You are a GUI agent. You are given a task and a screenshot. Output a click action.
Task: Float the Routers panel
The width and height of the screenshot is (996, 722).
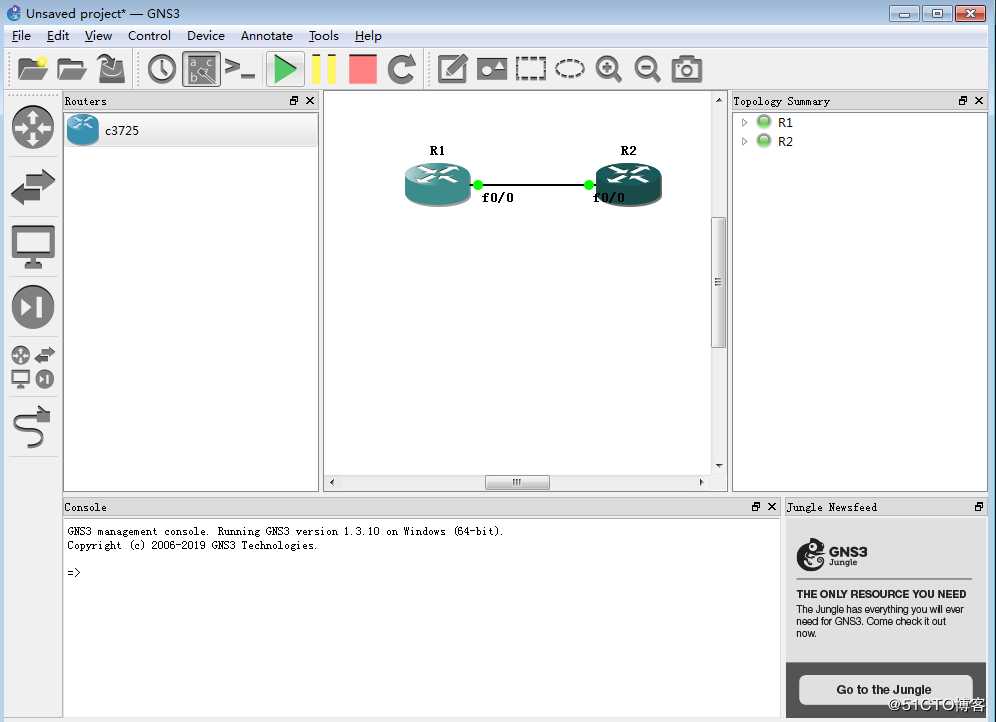click(293, 100)
